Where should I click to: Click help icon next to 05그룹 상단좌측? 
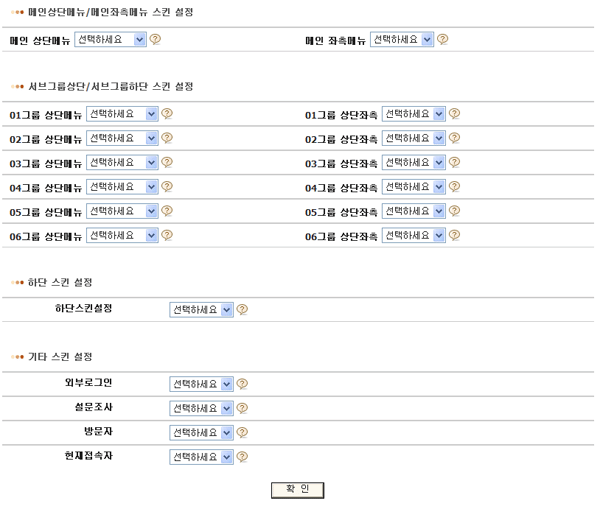pyautogui.click(x=454, y=211)
